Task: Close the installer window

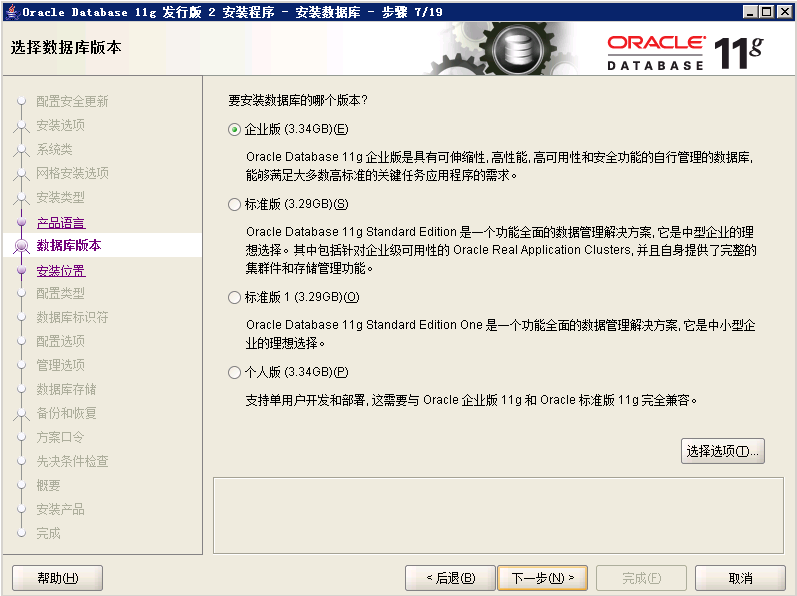Action: [x=784, y=12]
